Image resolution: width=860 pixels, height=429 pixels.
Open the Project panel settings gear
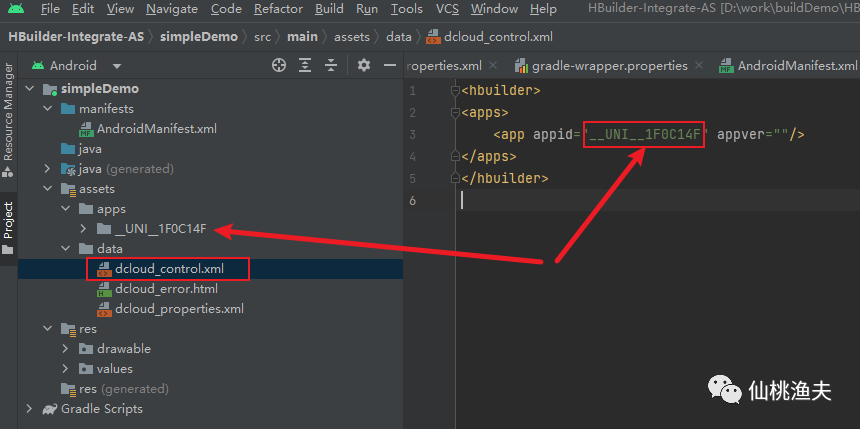364,65
